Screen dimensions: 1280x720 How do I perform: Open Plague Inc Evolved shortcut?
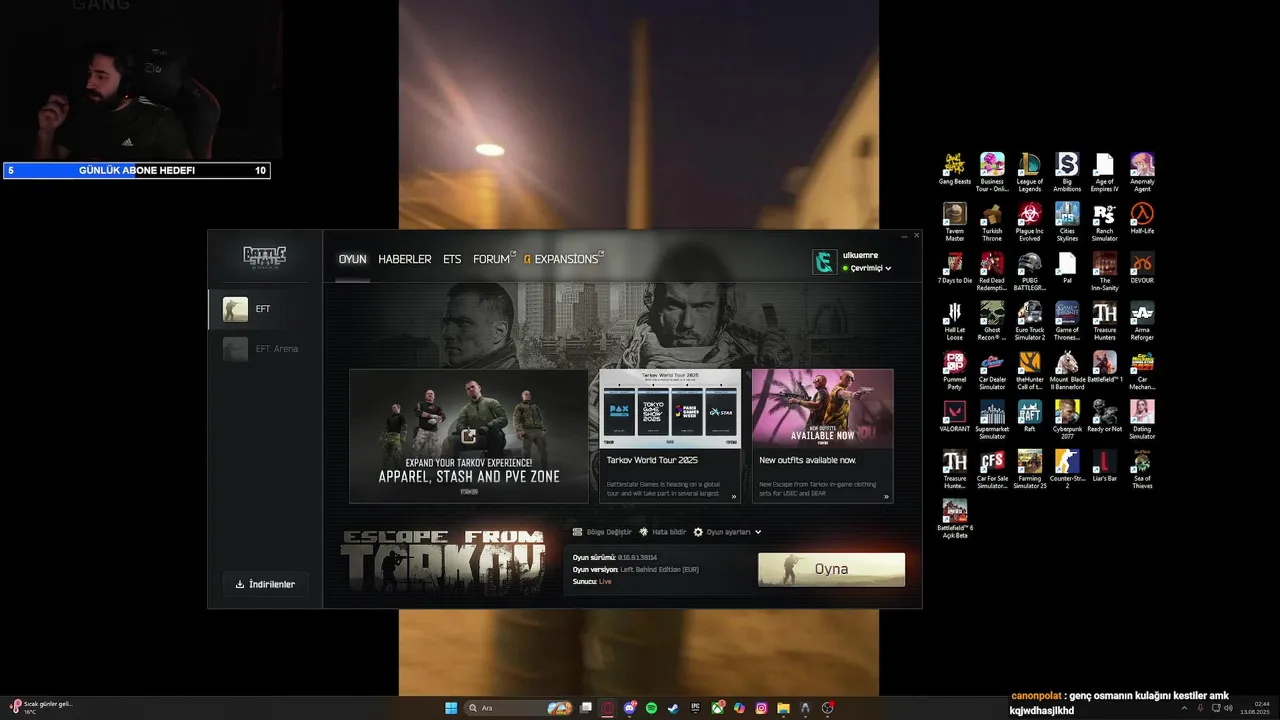1030,221
